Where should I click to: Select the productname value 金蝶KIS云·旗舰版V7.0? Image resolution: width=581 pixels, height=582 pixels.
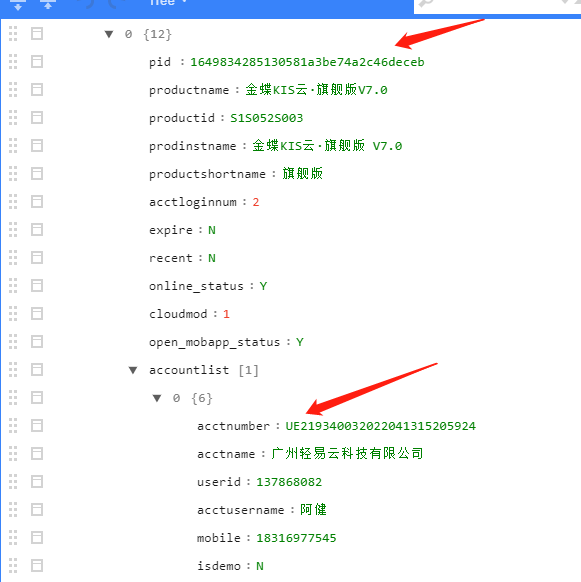[x=316, y=90]
